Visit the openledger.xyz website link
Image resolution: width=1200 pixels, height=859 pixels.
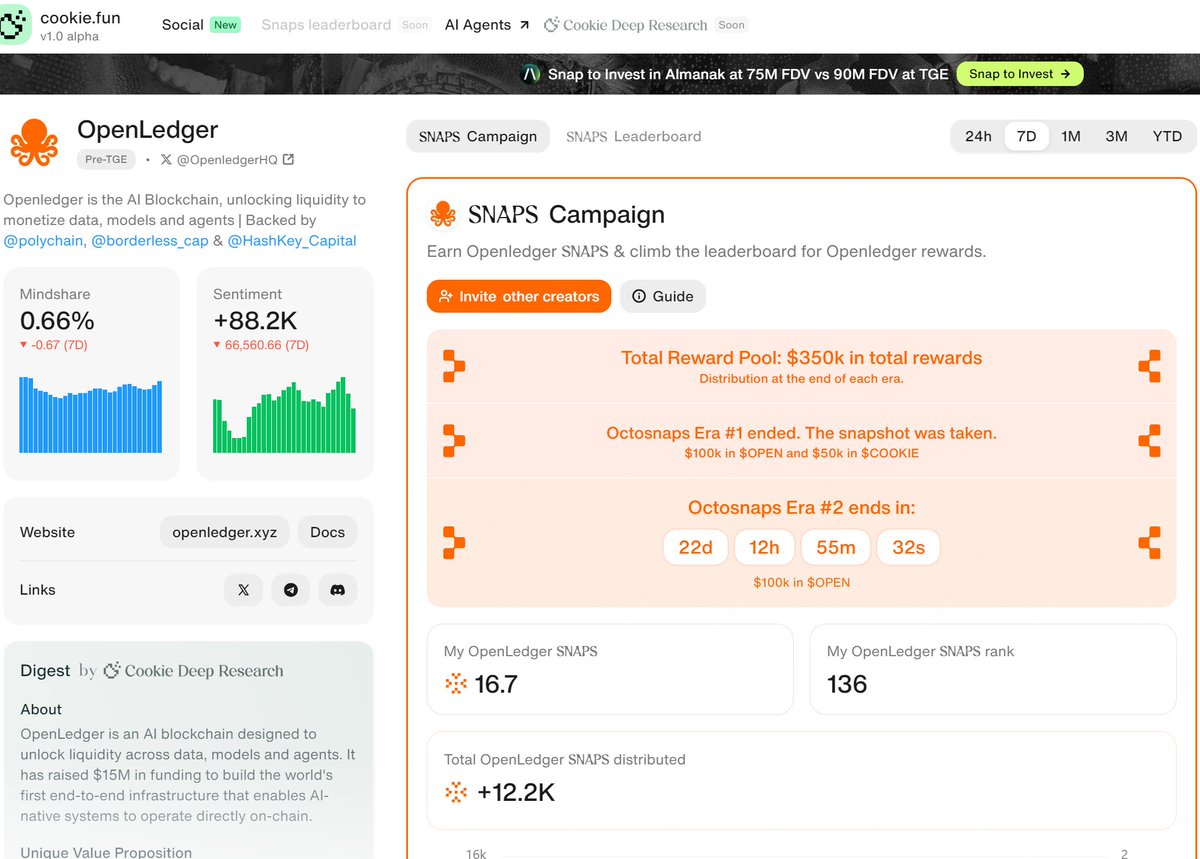(225, 532)
